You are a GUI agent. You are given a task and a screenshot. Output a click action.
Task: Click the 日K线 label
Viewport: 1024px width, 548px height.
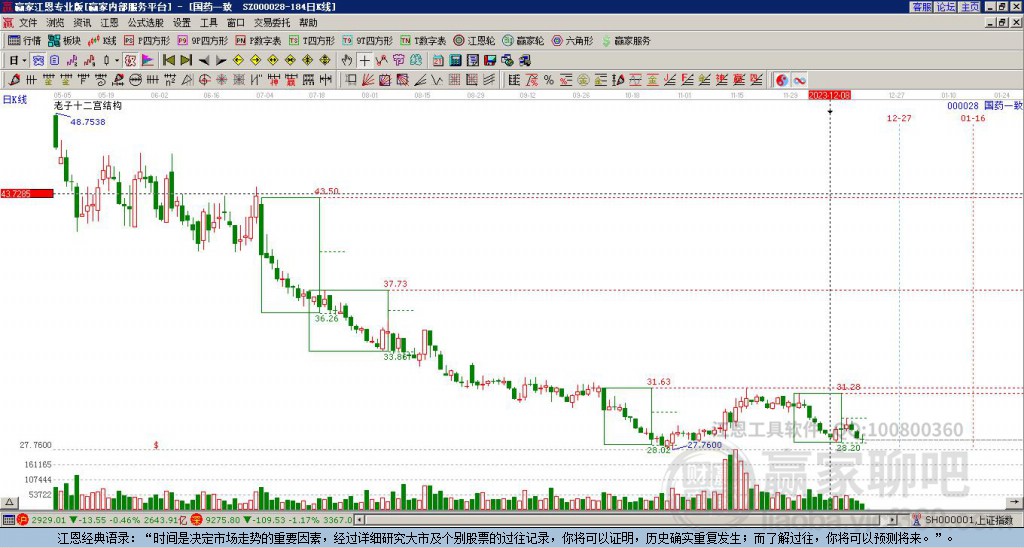tap(14, 100)
